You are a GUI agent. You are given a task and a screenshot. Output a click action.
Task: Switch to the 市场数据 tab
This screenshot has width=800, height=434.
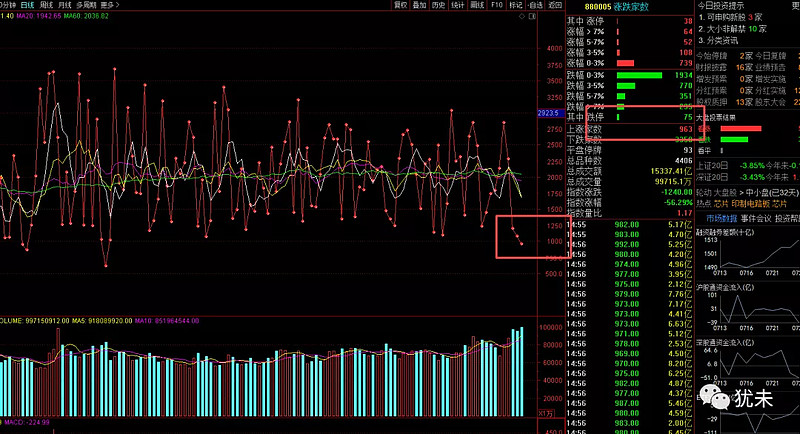[721, 218]
